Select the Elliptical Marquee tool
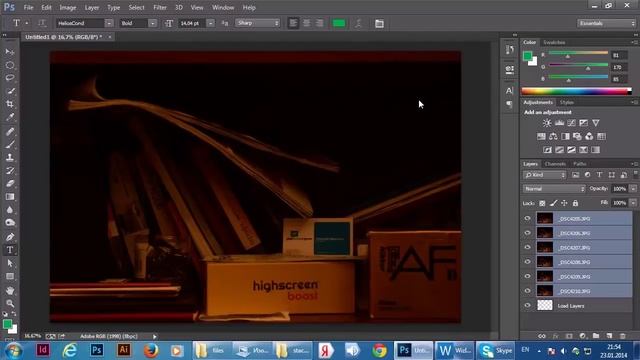 click(x=10, y=65)
